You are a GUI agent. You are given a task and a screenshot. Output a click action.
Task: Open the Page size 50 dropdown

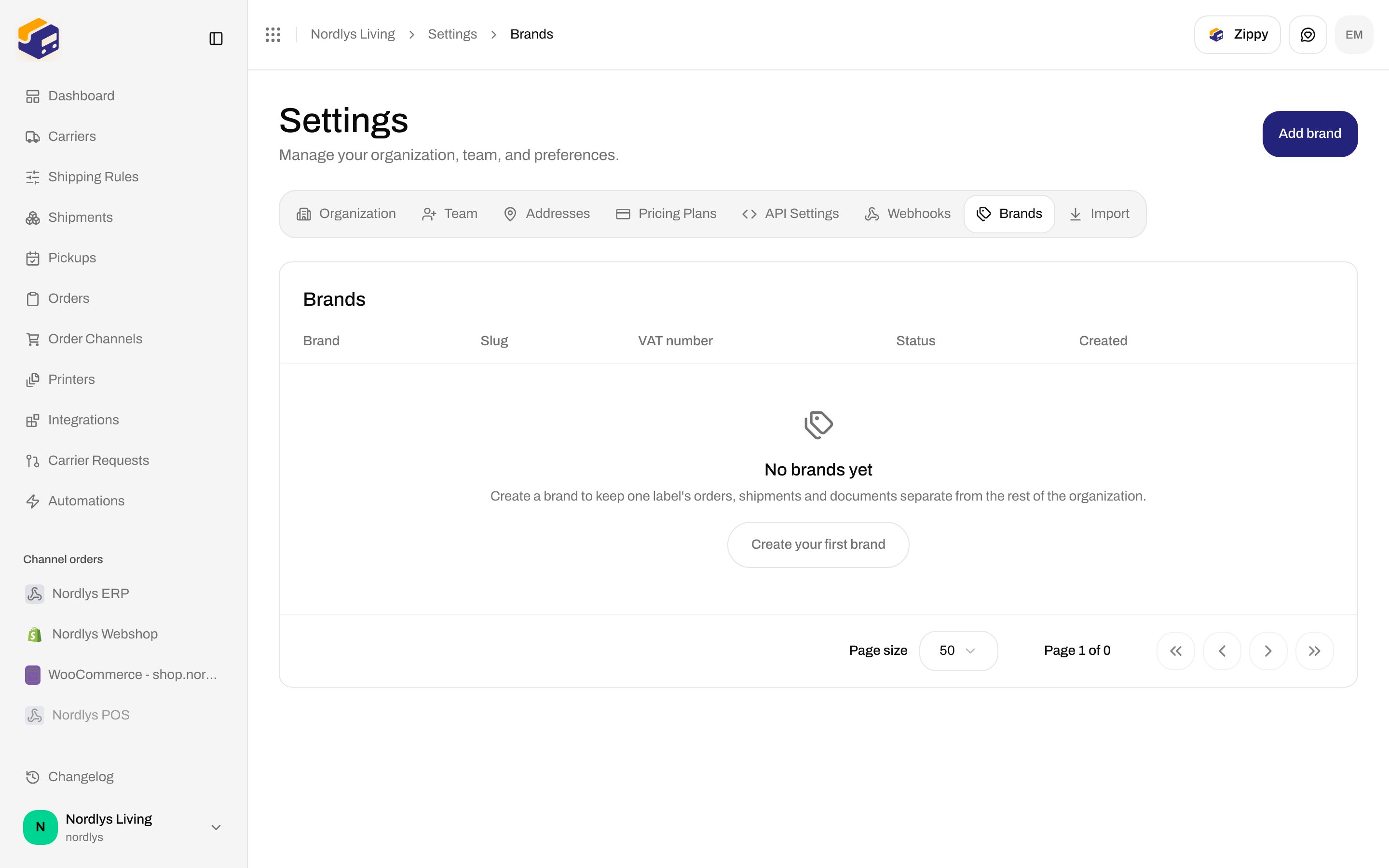click(x=958, y=651)
